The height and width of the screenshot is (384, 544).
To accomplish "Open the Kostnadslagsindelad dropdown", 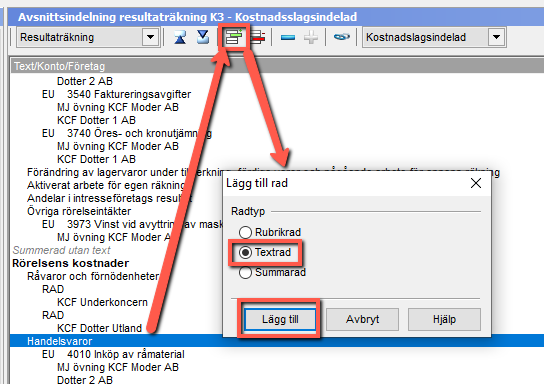I will pos(496,37).
